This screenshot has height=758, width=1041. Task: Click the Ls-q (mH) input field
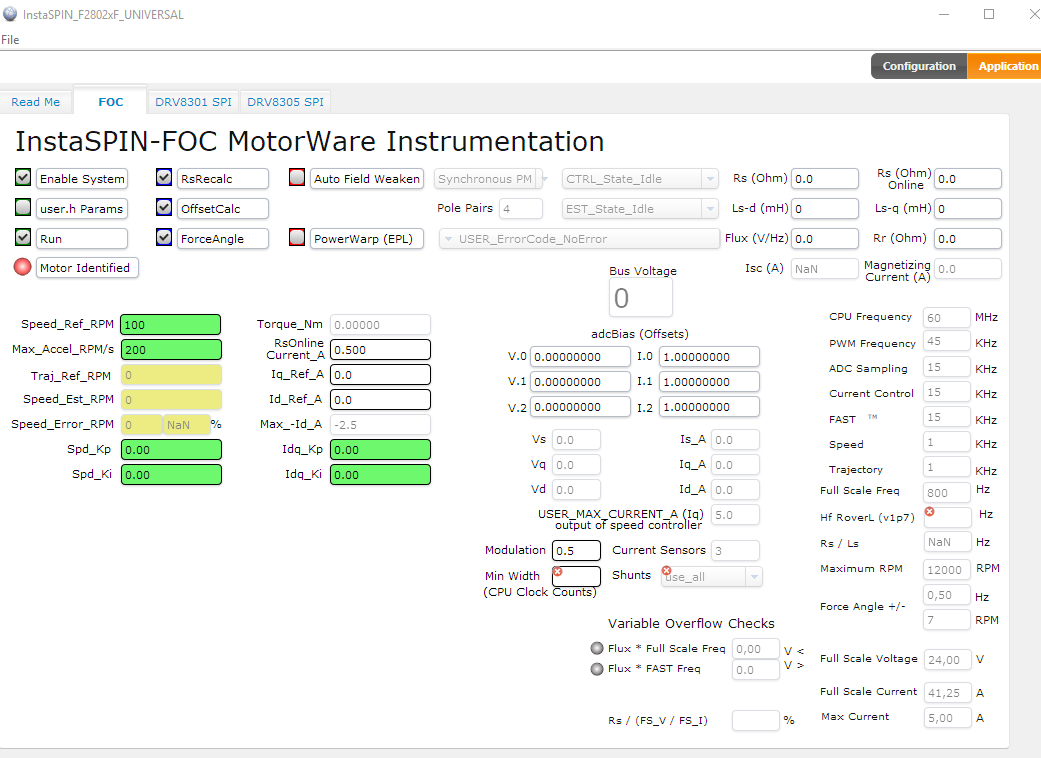(967, 208)
